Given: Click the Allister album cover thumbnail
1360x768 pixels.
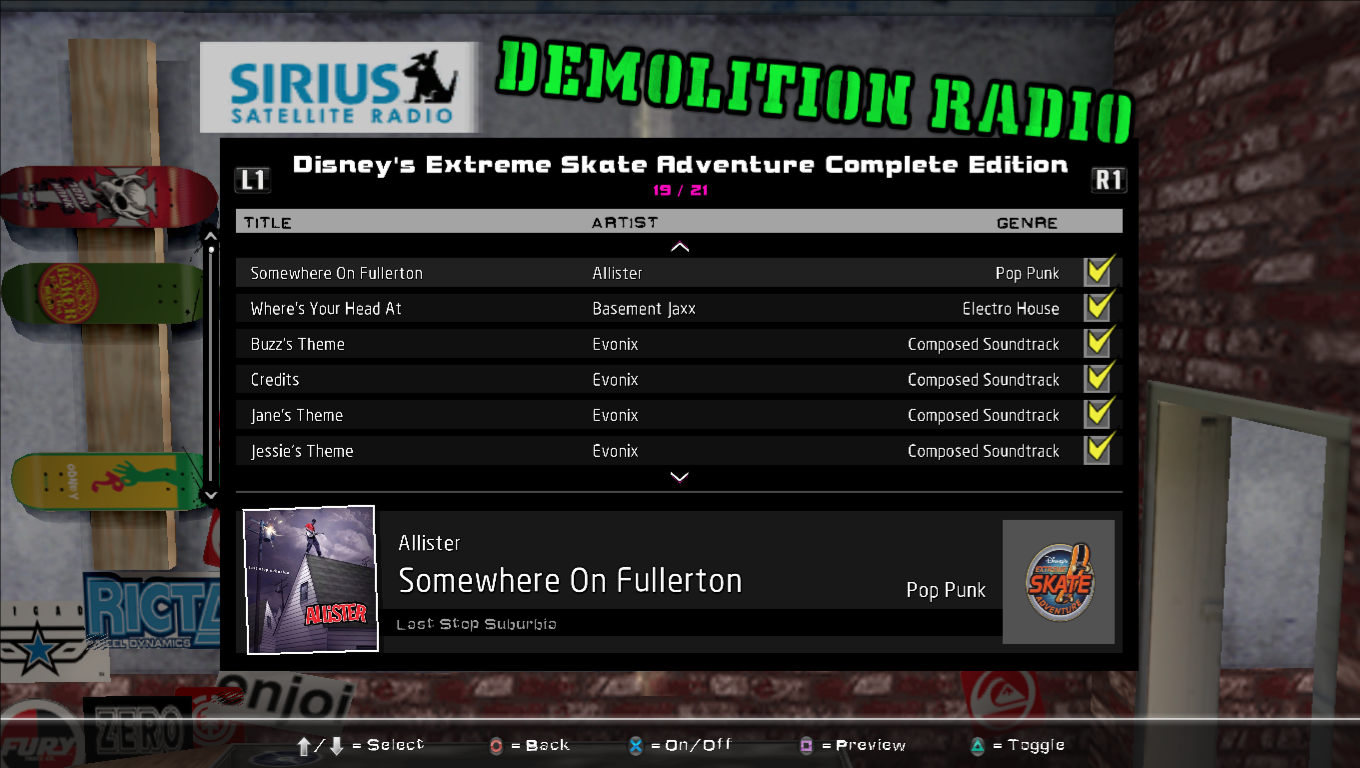Looking at the screenshot, I should pyautogui.click(x=310, y=580).
